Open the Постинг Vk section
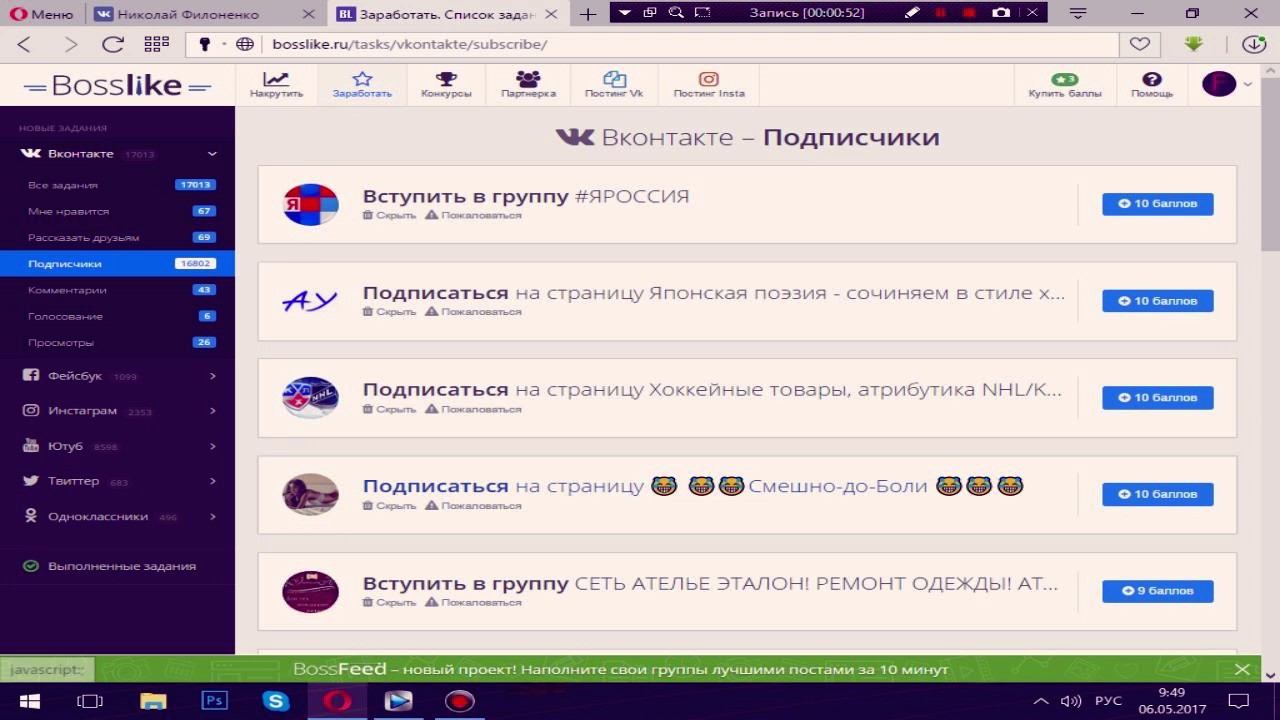This screenshot has height=720, width=1280. tap(614, 85)
